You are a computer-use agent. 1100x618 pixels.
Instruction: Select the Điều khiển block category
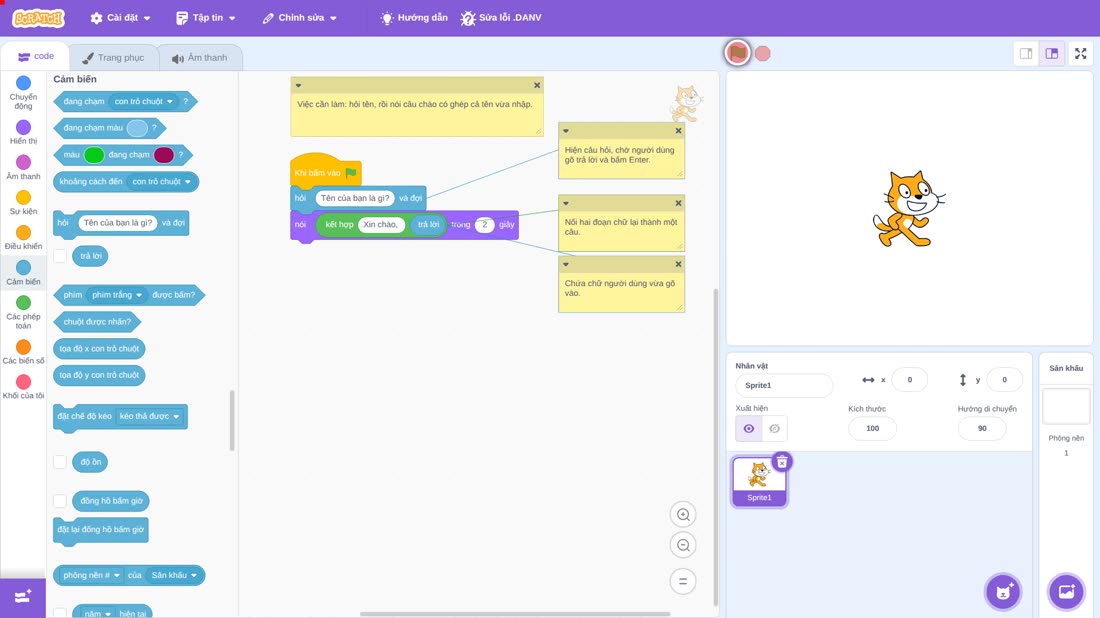(x=23, y=237)
